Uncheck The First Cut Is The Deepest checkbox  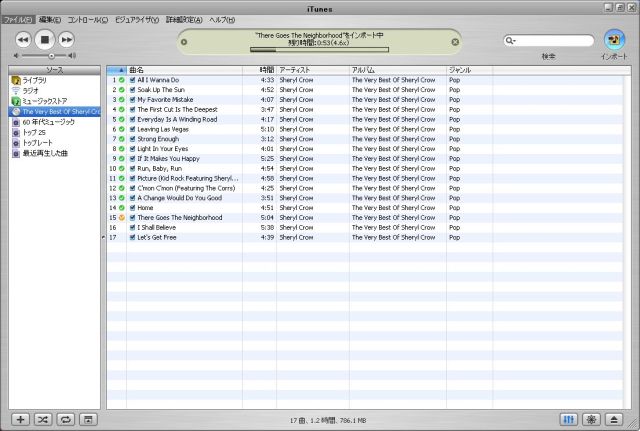click(132, 109)
